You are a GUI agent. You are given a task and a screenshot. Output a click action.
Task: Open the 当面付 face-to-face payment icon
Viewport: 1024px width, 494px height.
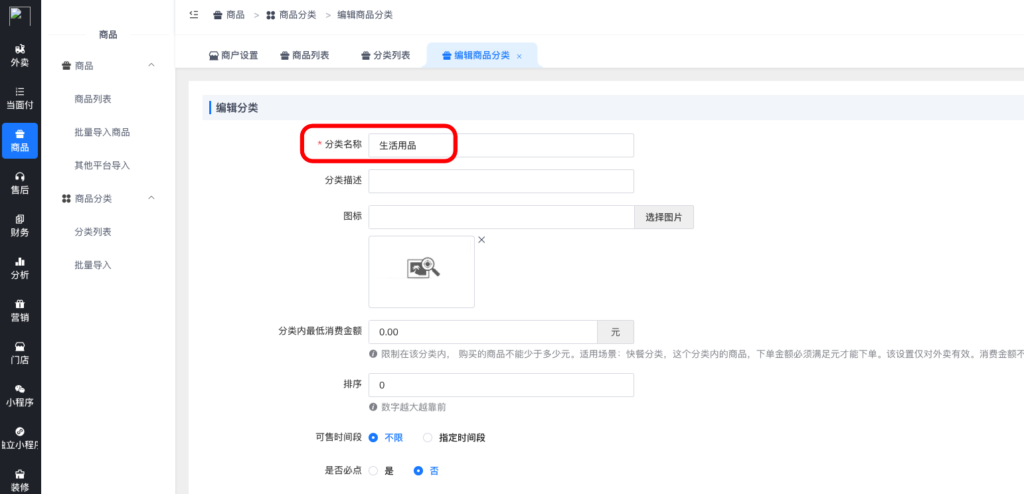pyautogui.click(x=20, y=97)
